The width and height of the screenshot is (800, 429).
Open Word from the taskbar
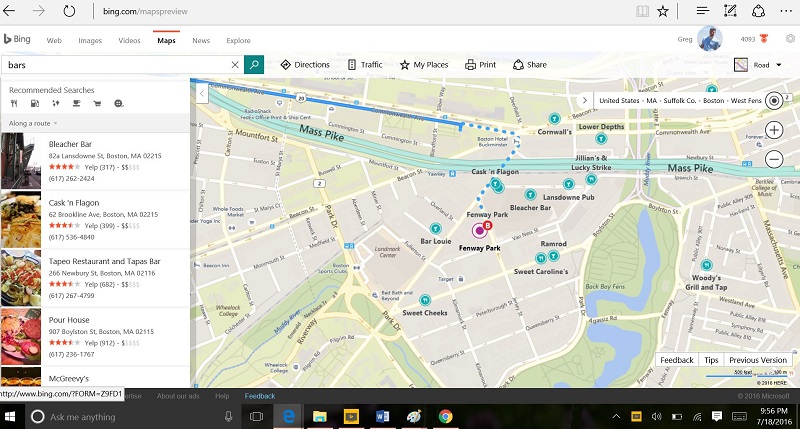pyautogui.click(x=382, y=417)
